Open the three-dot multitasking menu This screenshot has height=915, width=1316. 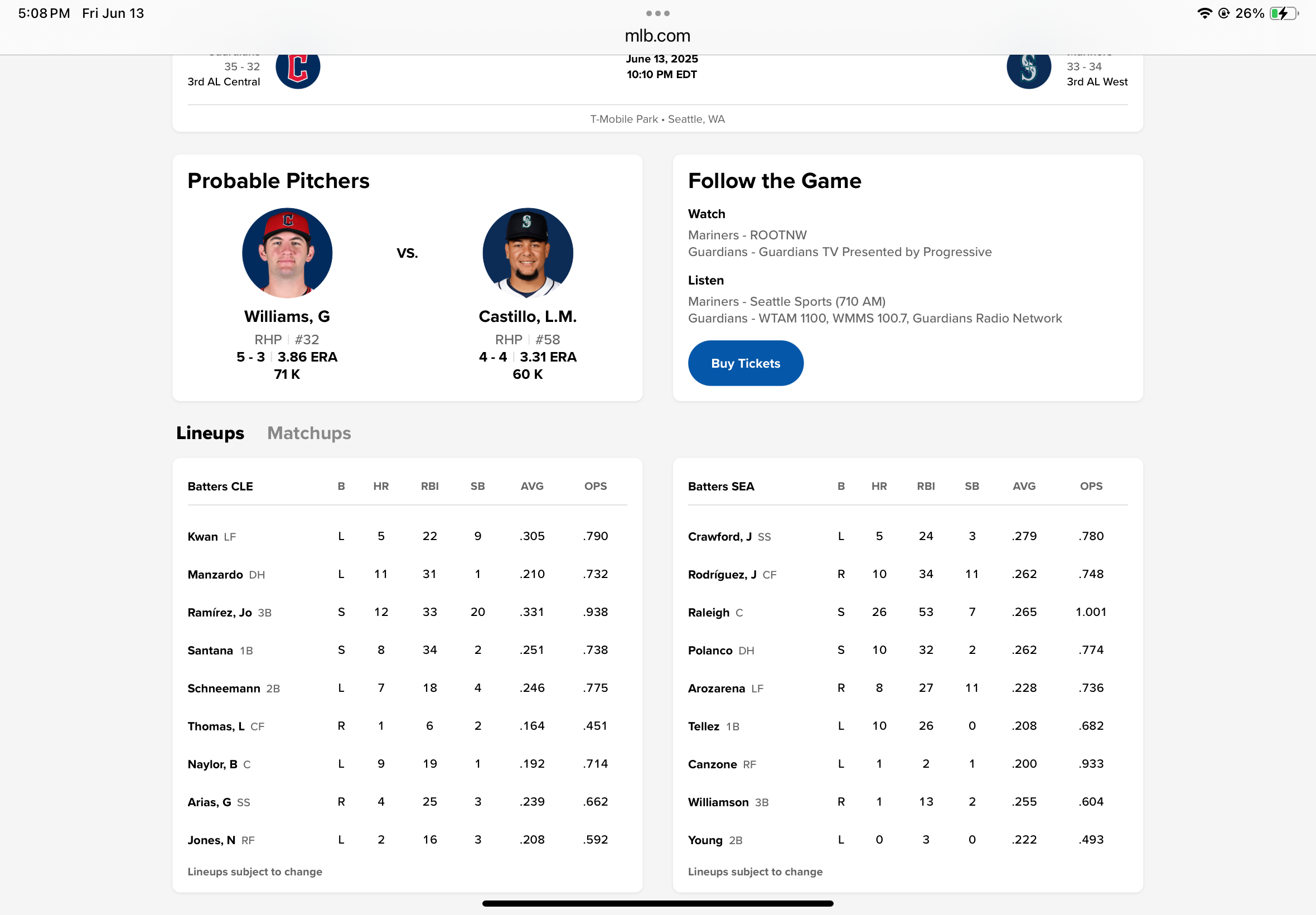[657, 13]
